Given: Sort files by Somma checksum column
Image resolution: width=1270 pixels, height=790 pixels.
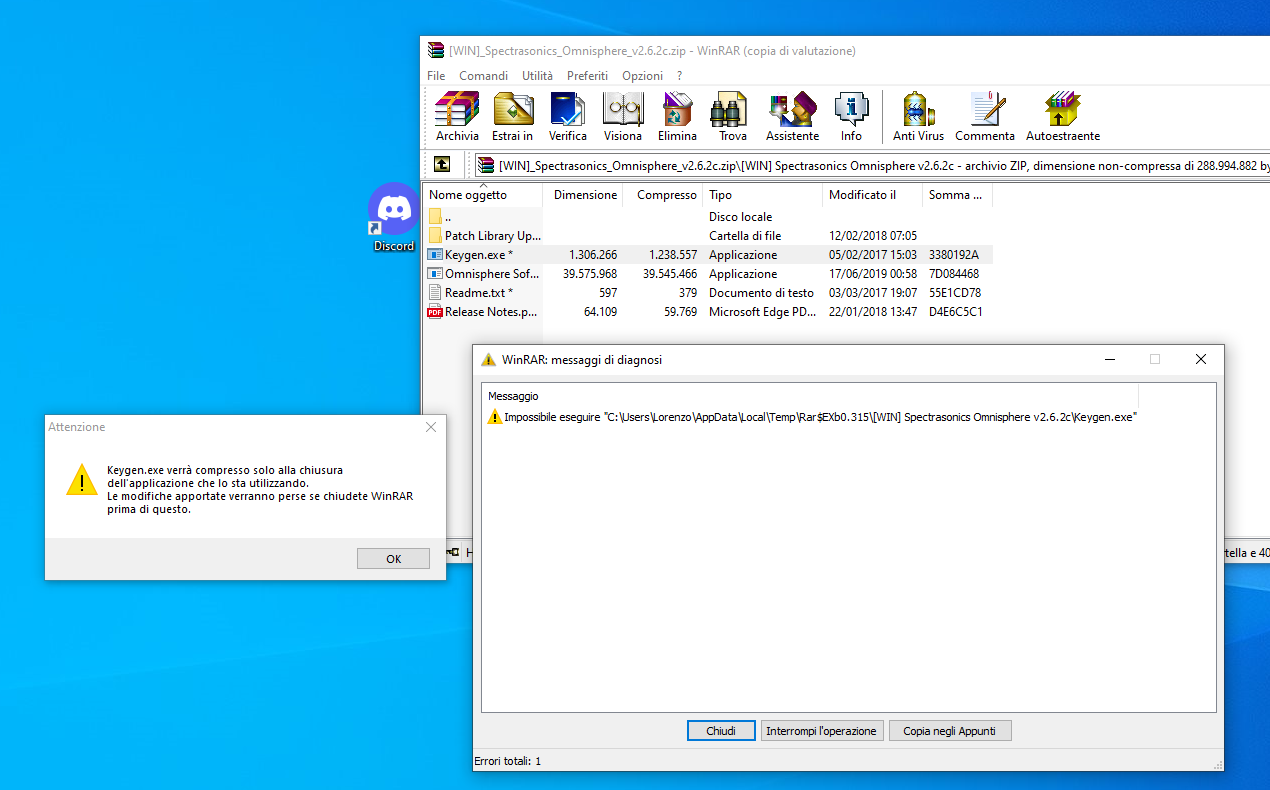Looking at the screenshot, I should pos(958,195).
